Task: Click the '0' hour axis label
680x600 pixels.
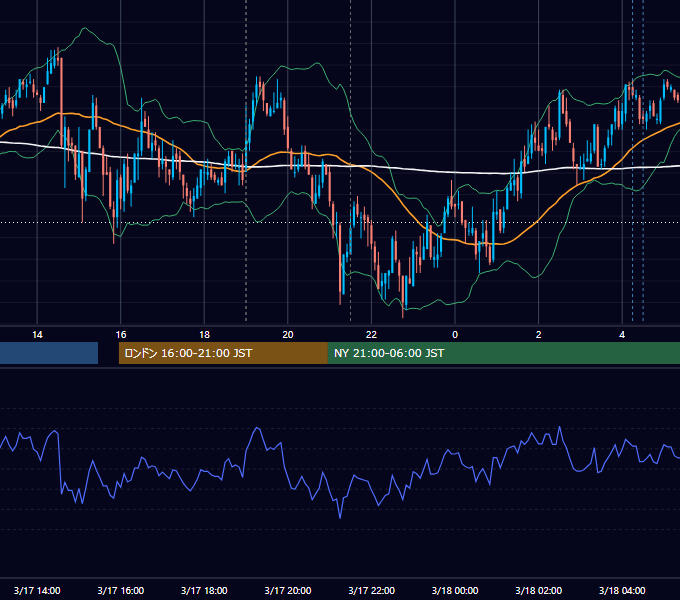Action: pyautogui.click(x=455, y=335)
